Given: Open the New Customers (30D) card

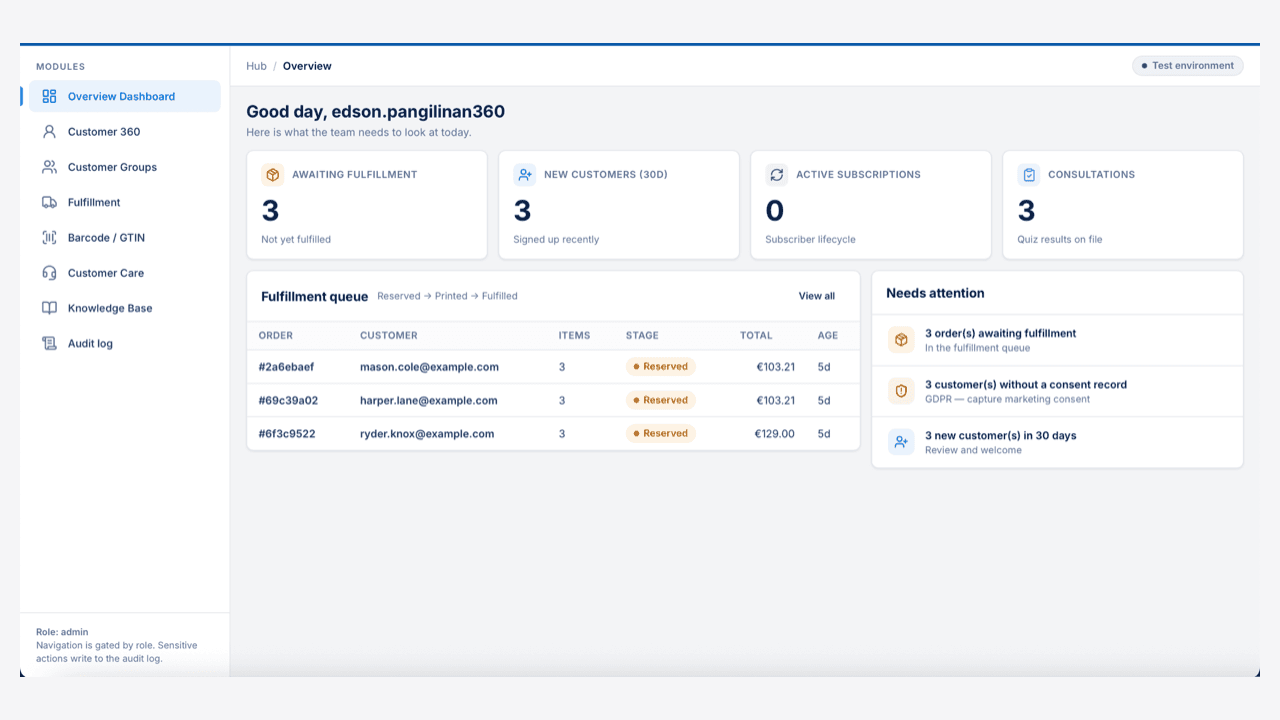Looking at the screenshot, I should pyautogui.click(x=619, y=205).
